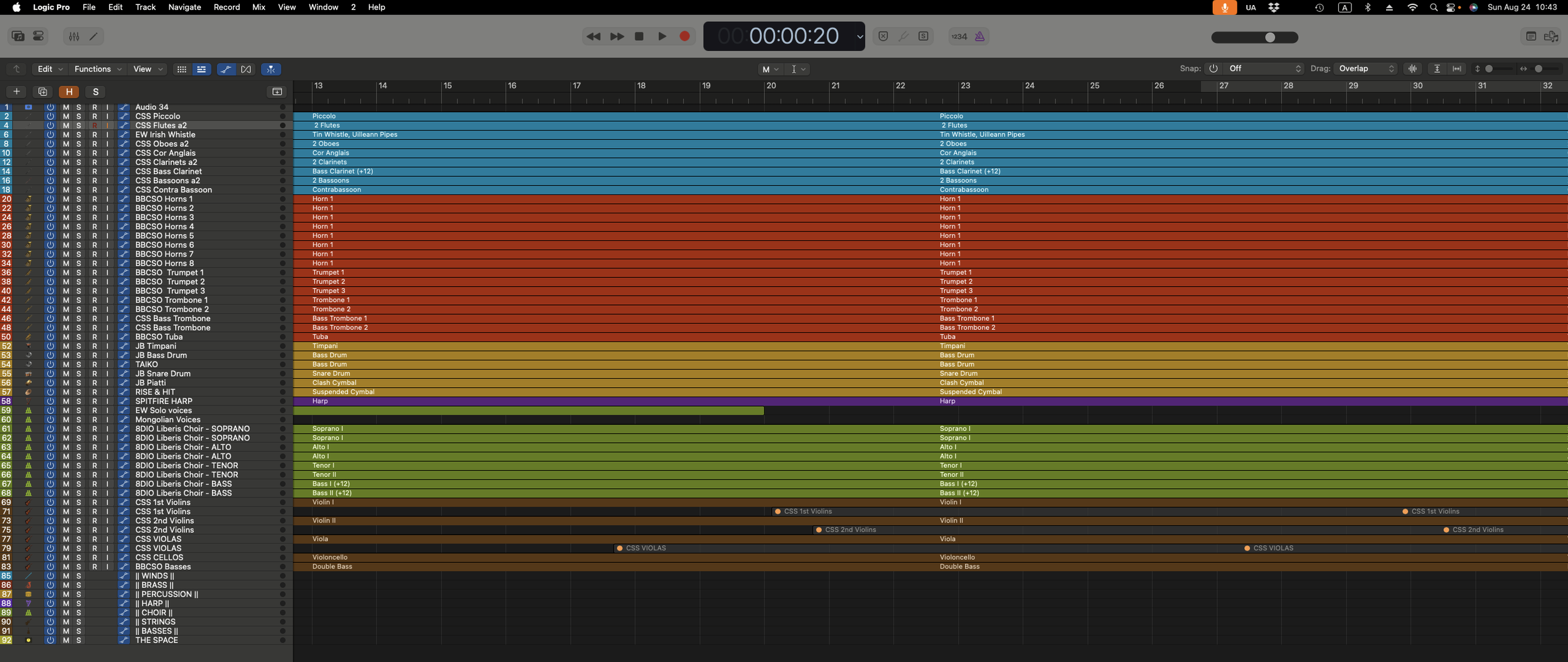Toggle the 1234 count-in button

click(x=959, y=36)
